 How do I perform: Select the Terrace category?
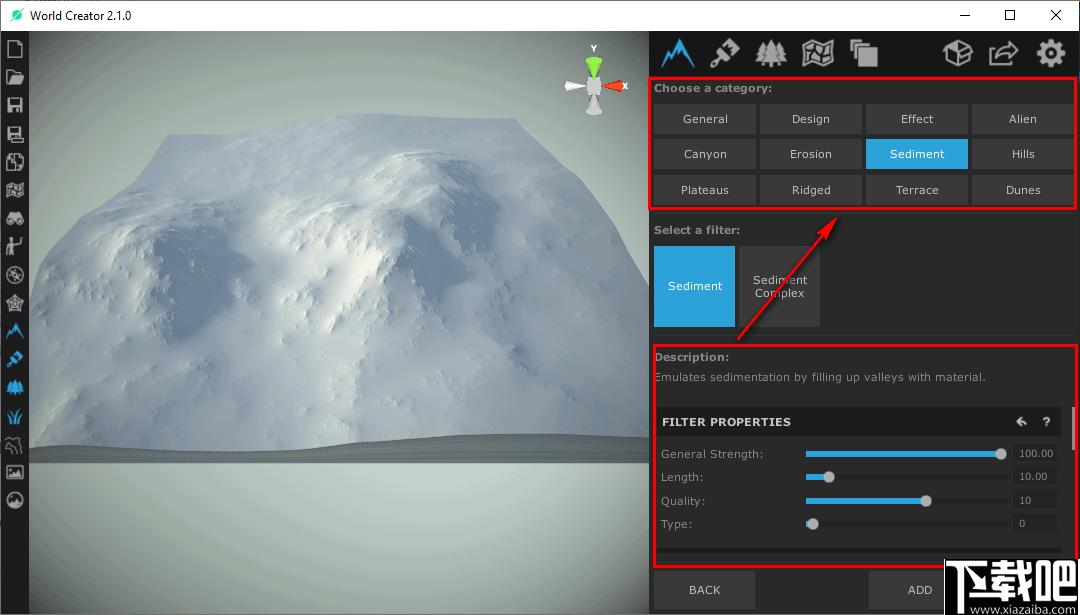point(917,190)
